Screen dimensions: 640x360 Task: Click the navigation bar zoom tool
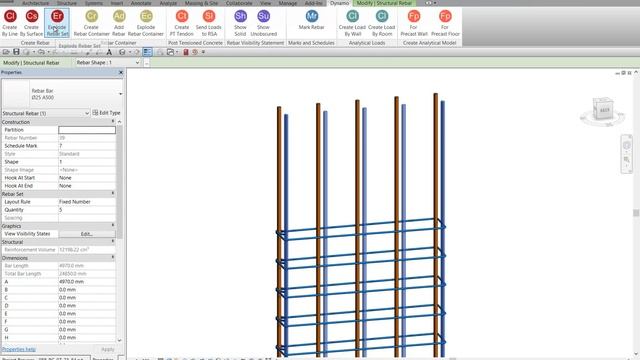coord(627,160)
